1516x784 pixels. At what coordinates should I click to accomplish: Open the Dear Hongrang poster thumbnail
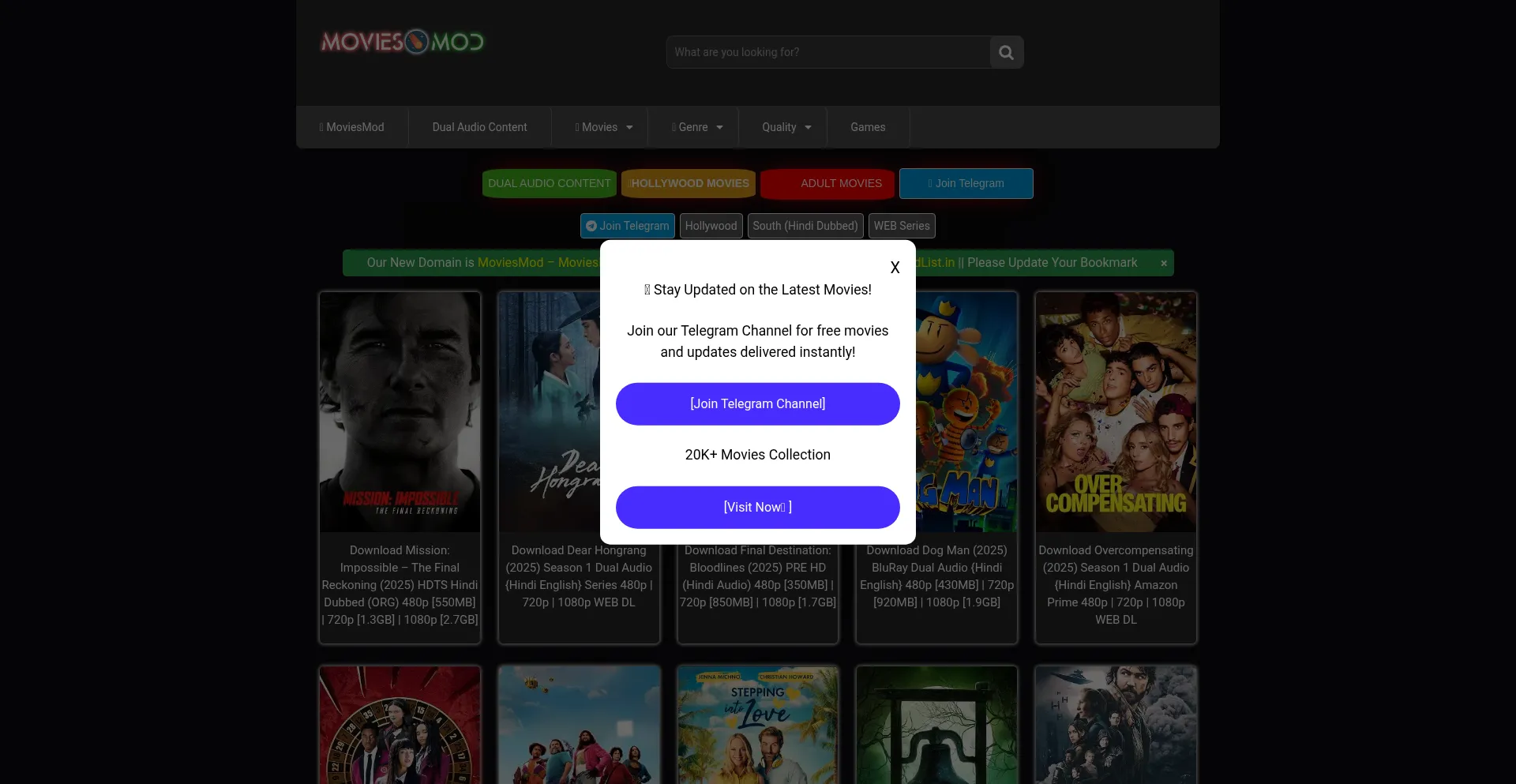pyautogui.click(x=550, y=412)
